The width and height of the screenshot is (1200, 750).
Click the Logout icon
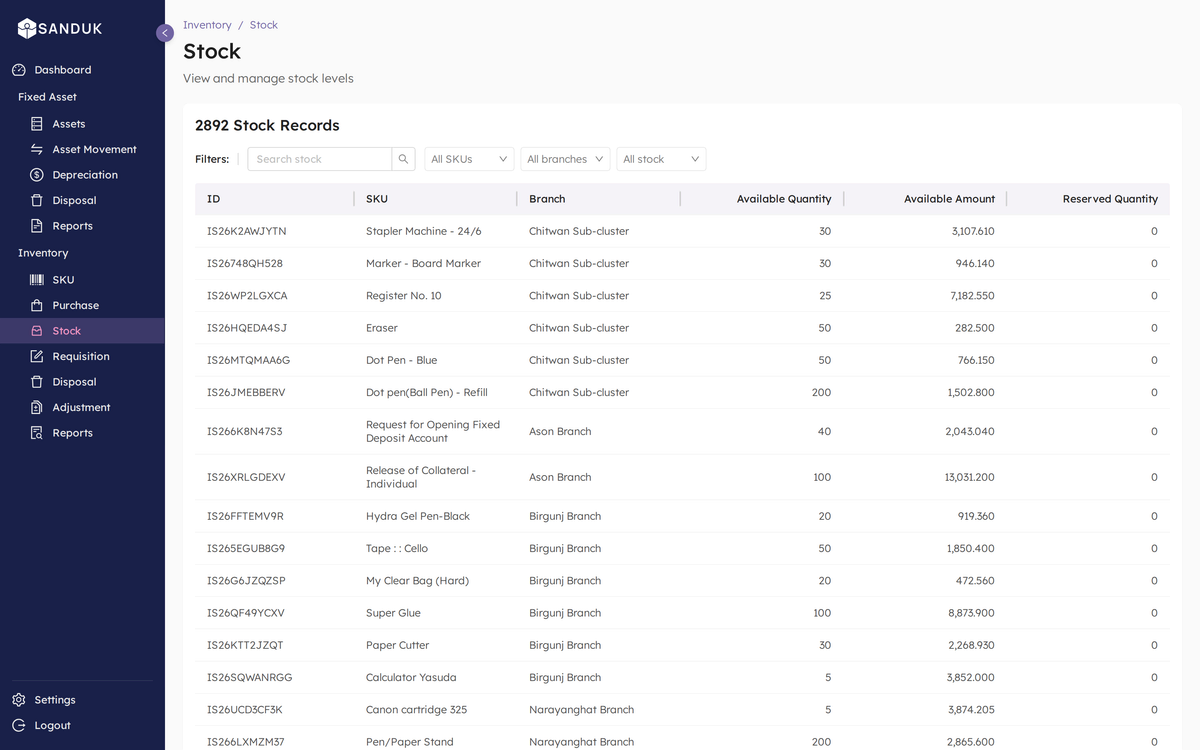point(19,725)
